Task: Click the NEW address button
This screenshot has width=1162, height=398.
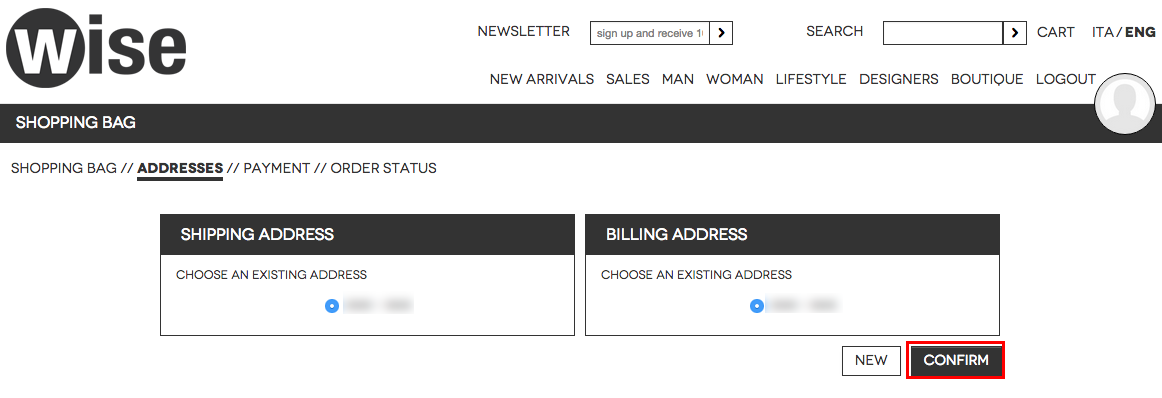Action: tap(871, 360)
